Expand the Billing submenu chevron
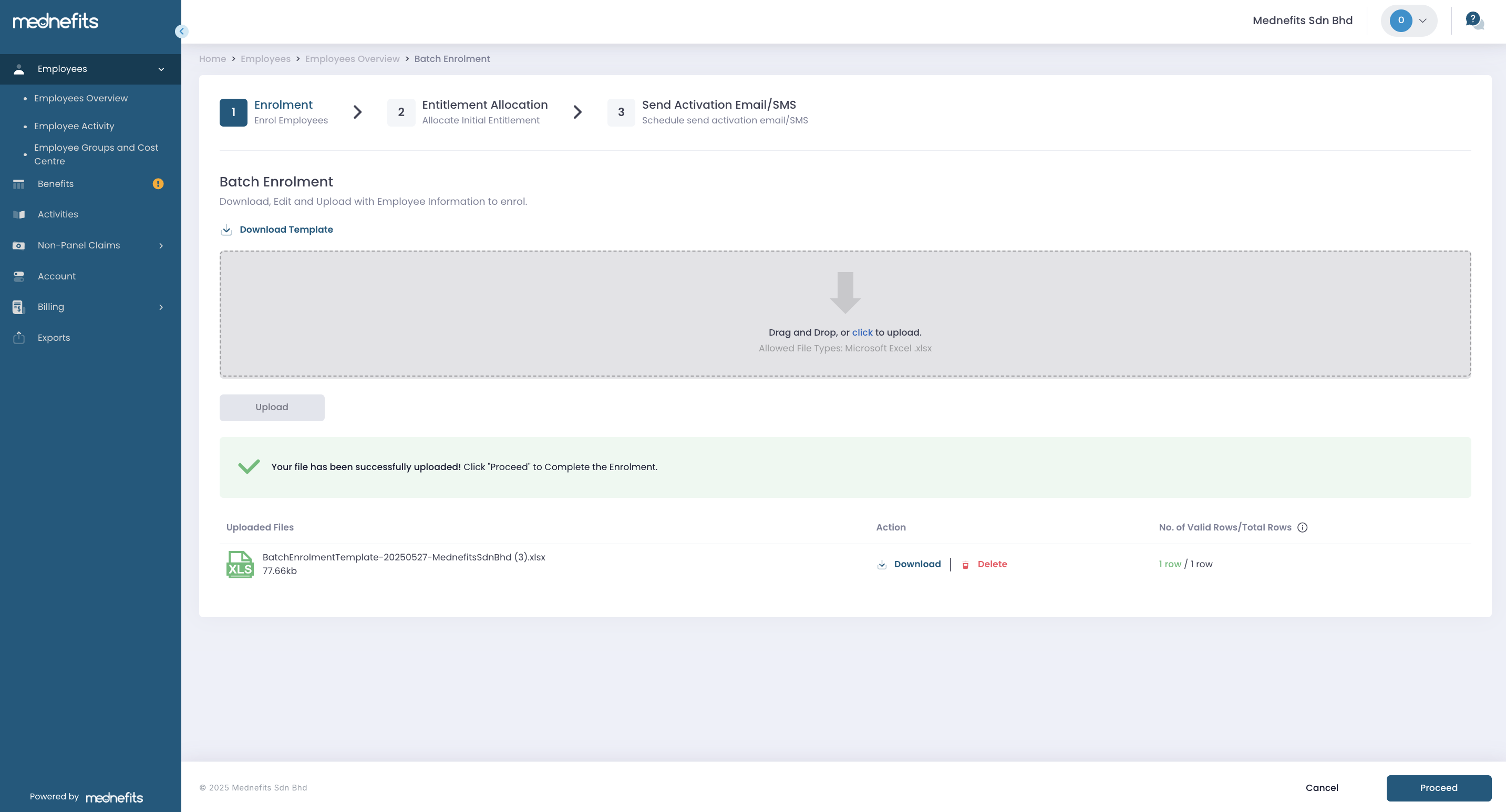Image resolution: width=1506 pixels, height=812 pixels. [161, 307]
